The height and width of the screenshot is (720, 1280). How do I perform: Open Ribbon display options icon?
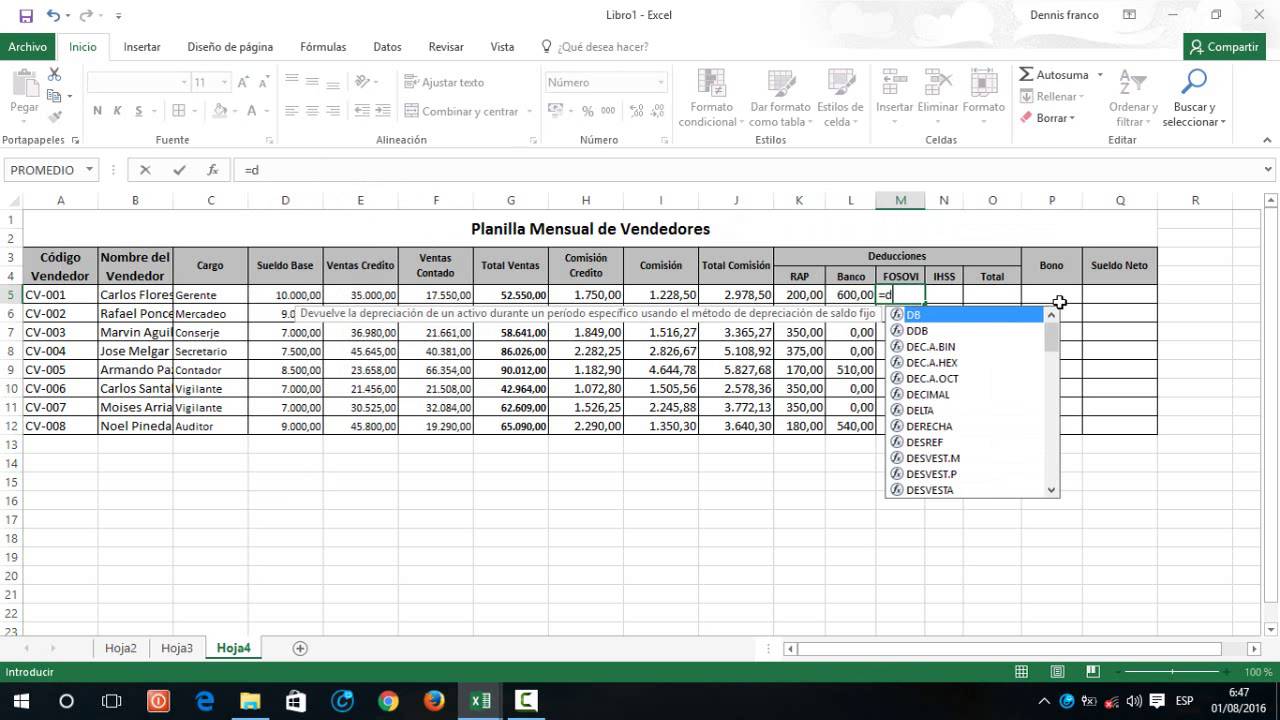(1129, 15)
